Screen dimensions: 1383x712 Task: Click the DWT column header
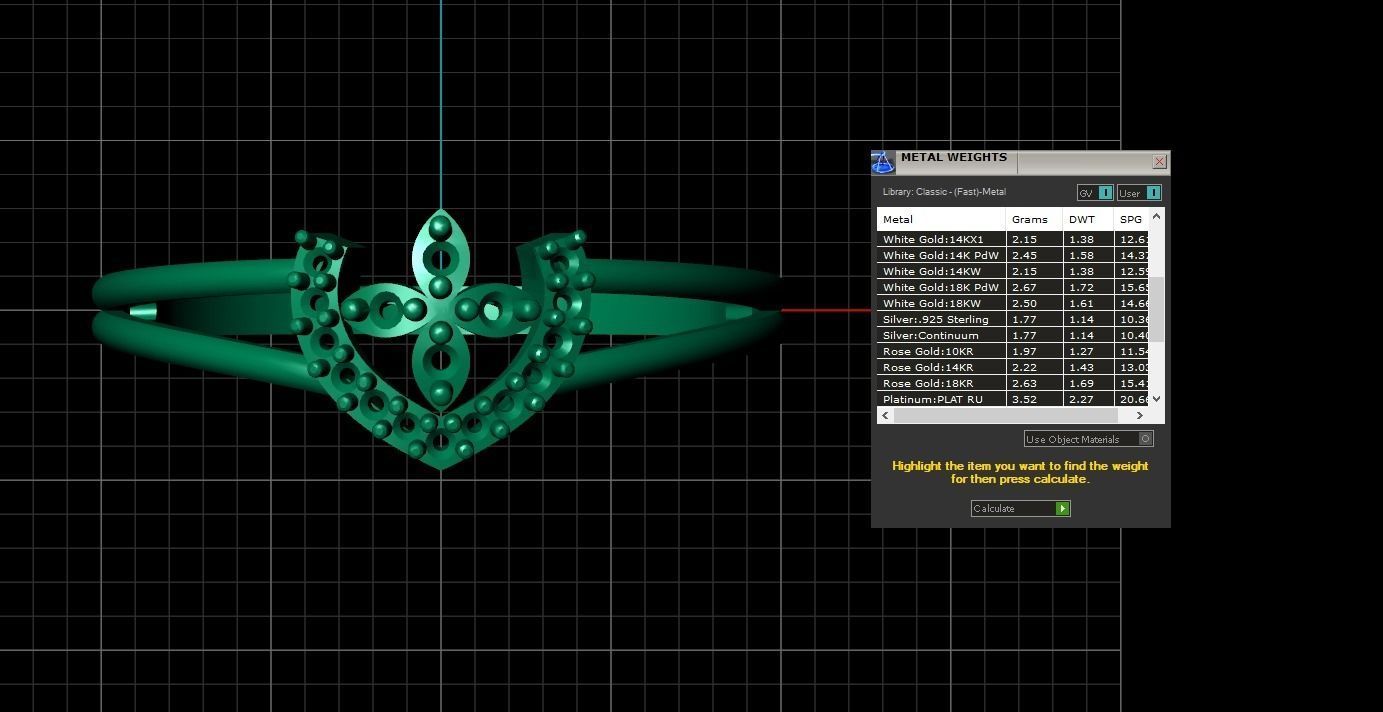[x=1088, y=219]
